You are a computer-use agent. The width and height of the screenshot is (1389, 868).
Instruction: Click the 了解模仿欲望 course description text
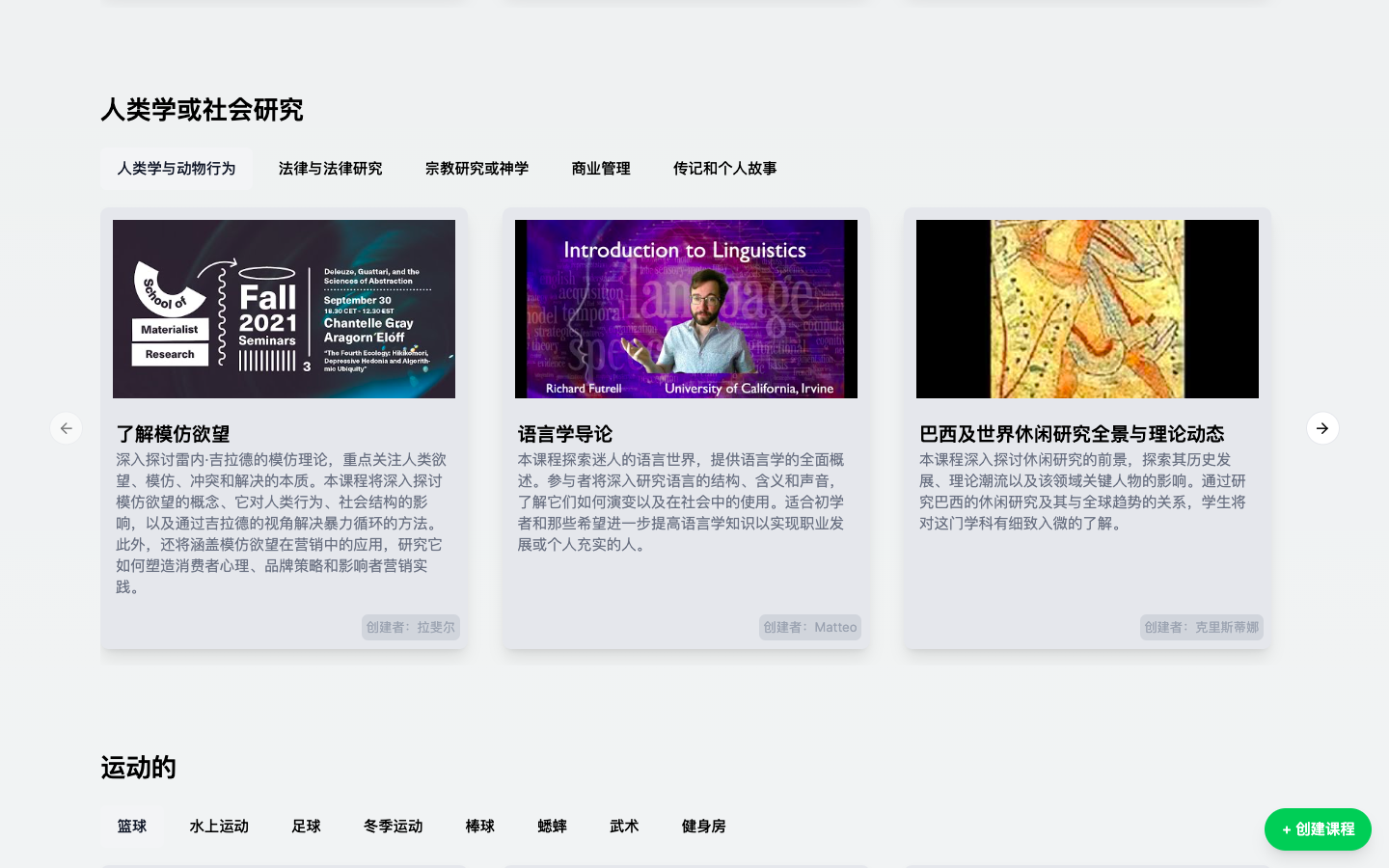tap(282, 523)
